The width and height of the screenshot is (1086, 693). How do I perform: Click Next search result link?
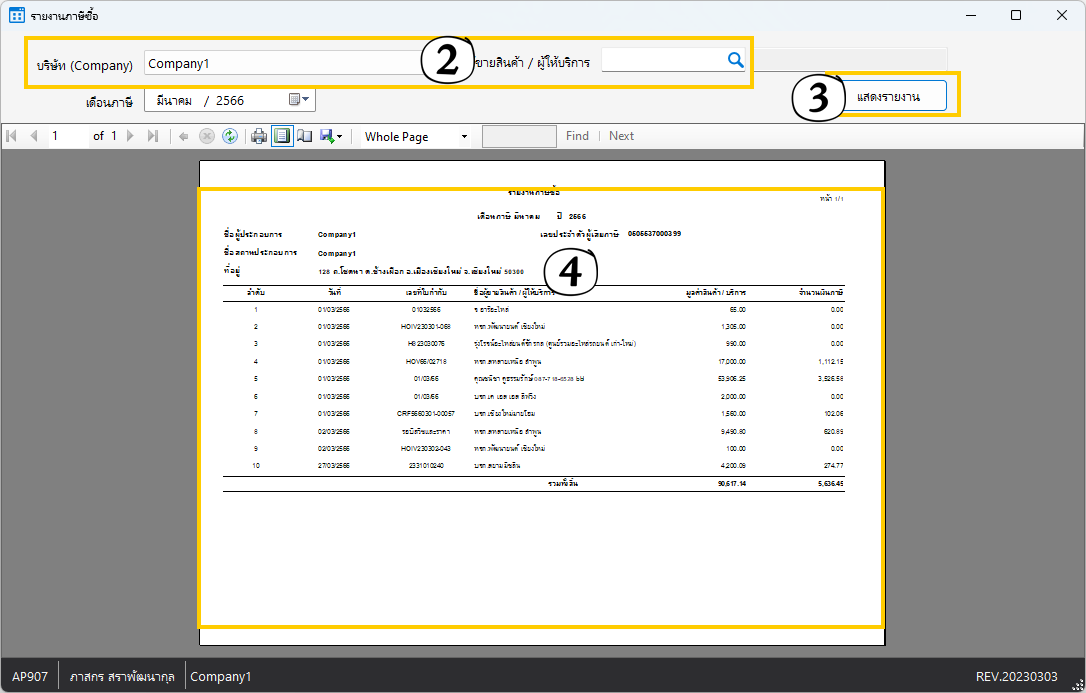coord(621,136)
